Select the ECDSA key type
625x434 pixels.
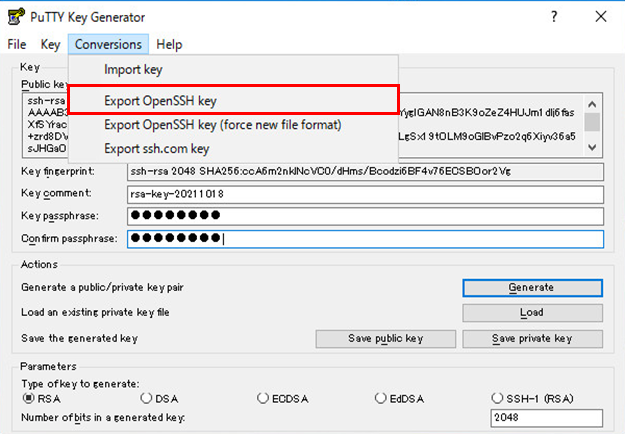[x=283, y=398]
